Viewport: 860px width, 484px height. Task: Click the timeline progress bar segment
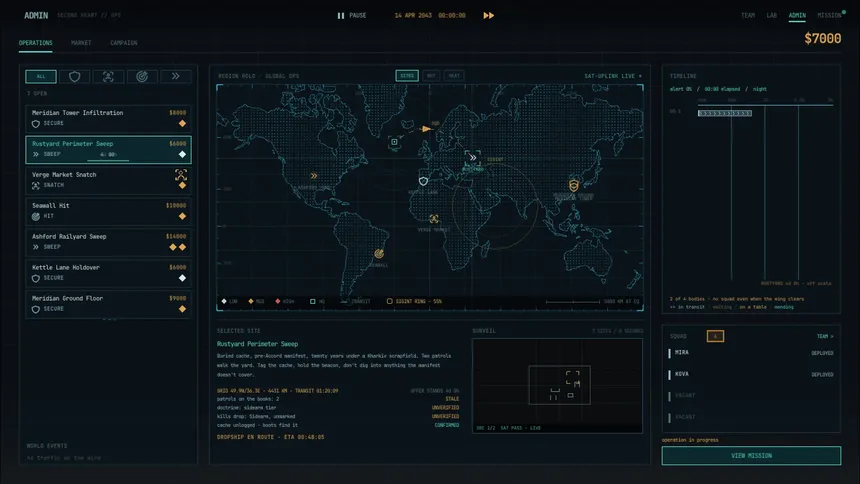(x=725, y=113)
